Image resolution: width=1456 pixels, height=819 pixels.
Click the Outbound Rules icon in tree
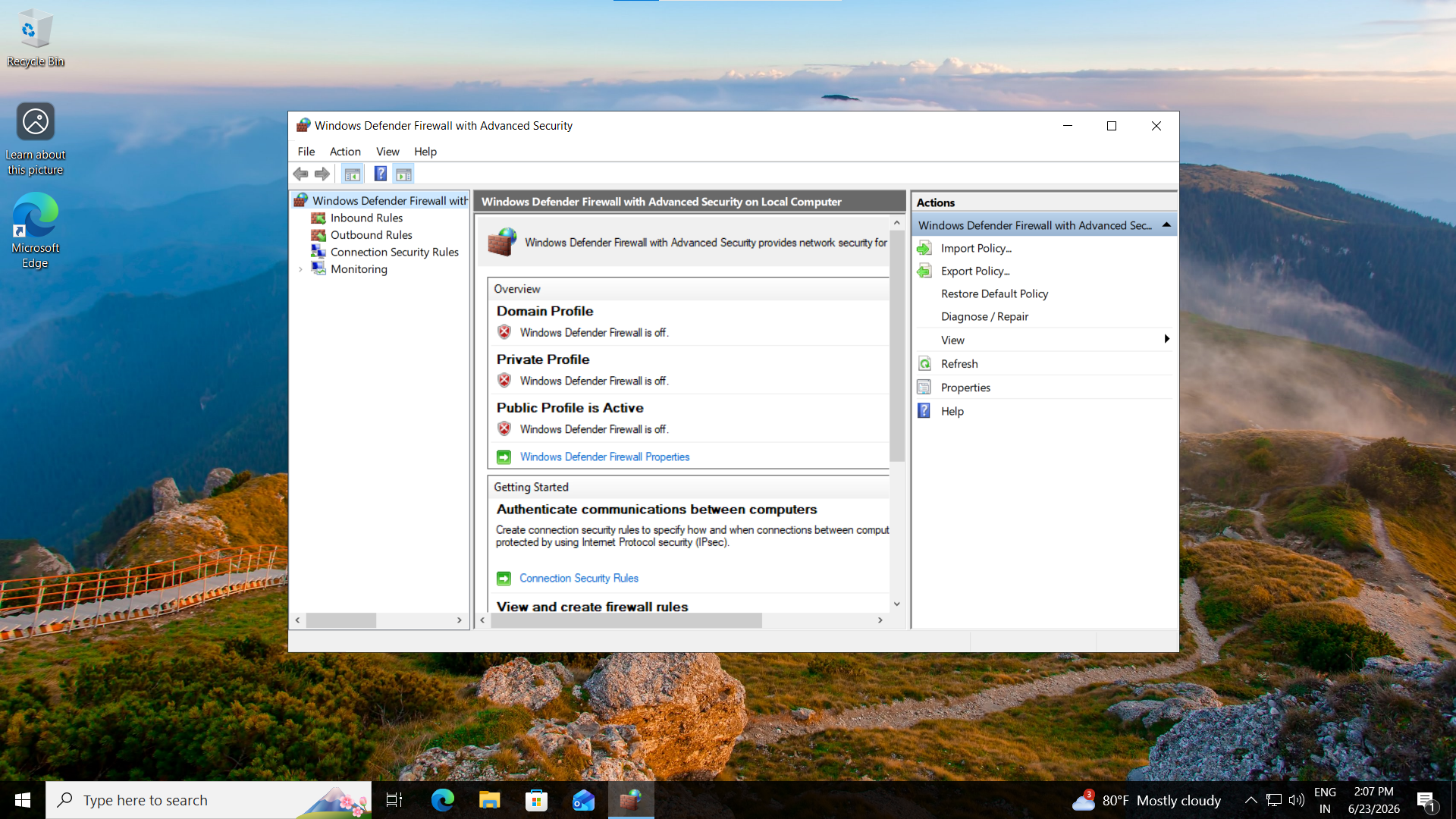pos(318,235)
